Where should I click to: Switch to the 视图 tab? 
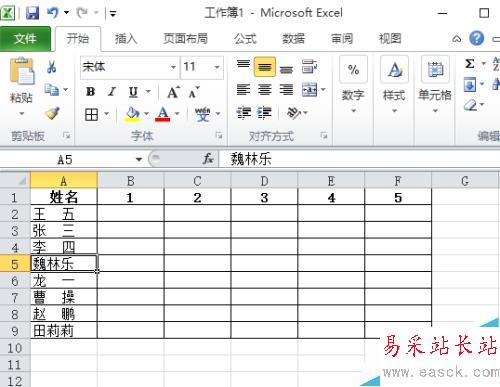pos(390,39)
